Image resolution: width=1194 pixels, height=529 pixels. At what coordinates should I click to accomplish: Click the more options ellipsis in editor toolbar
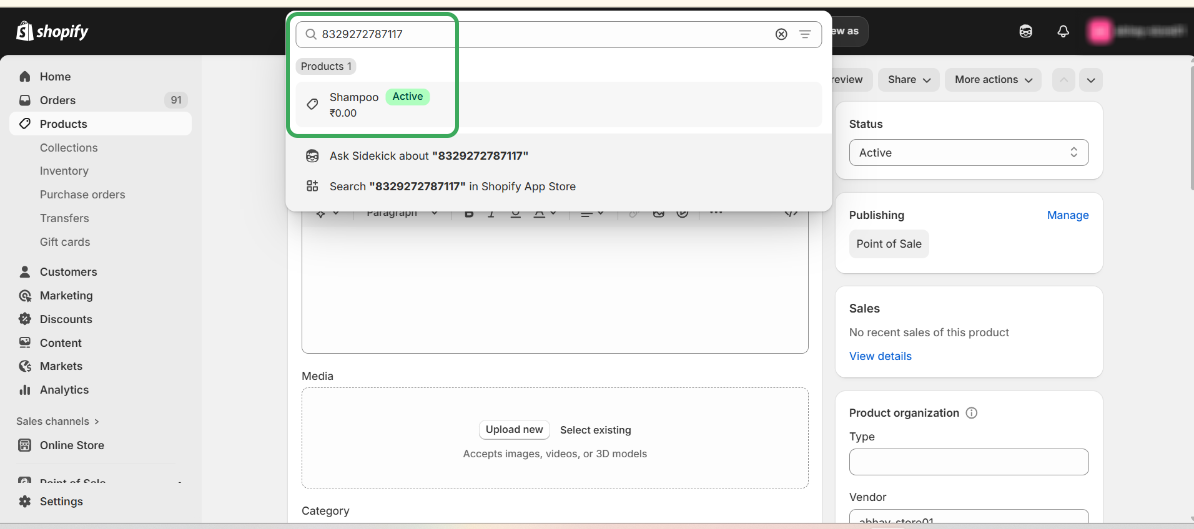715,213
